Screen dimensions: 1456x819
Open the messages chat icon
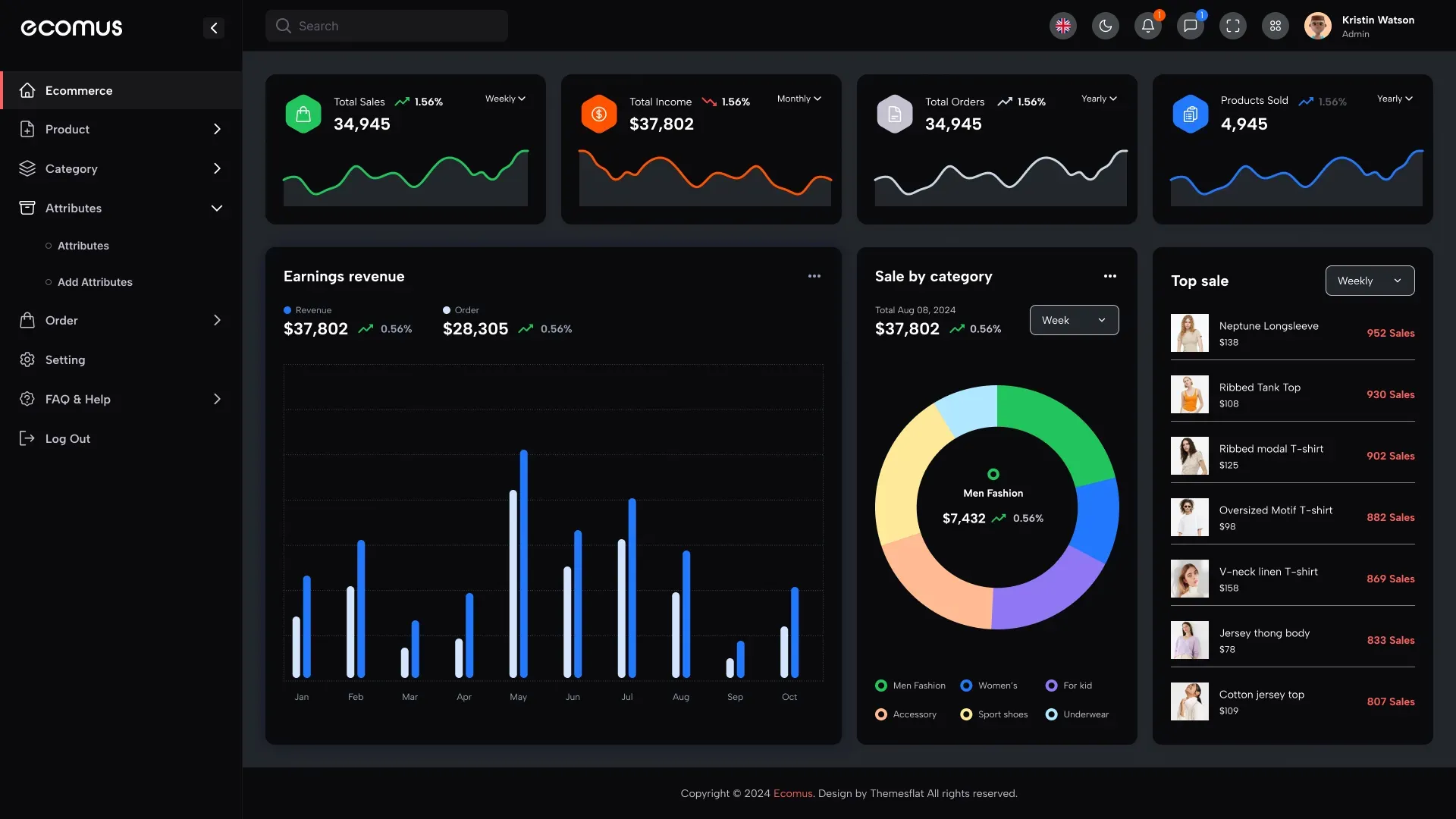(1191, 25)
